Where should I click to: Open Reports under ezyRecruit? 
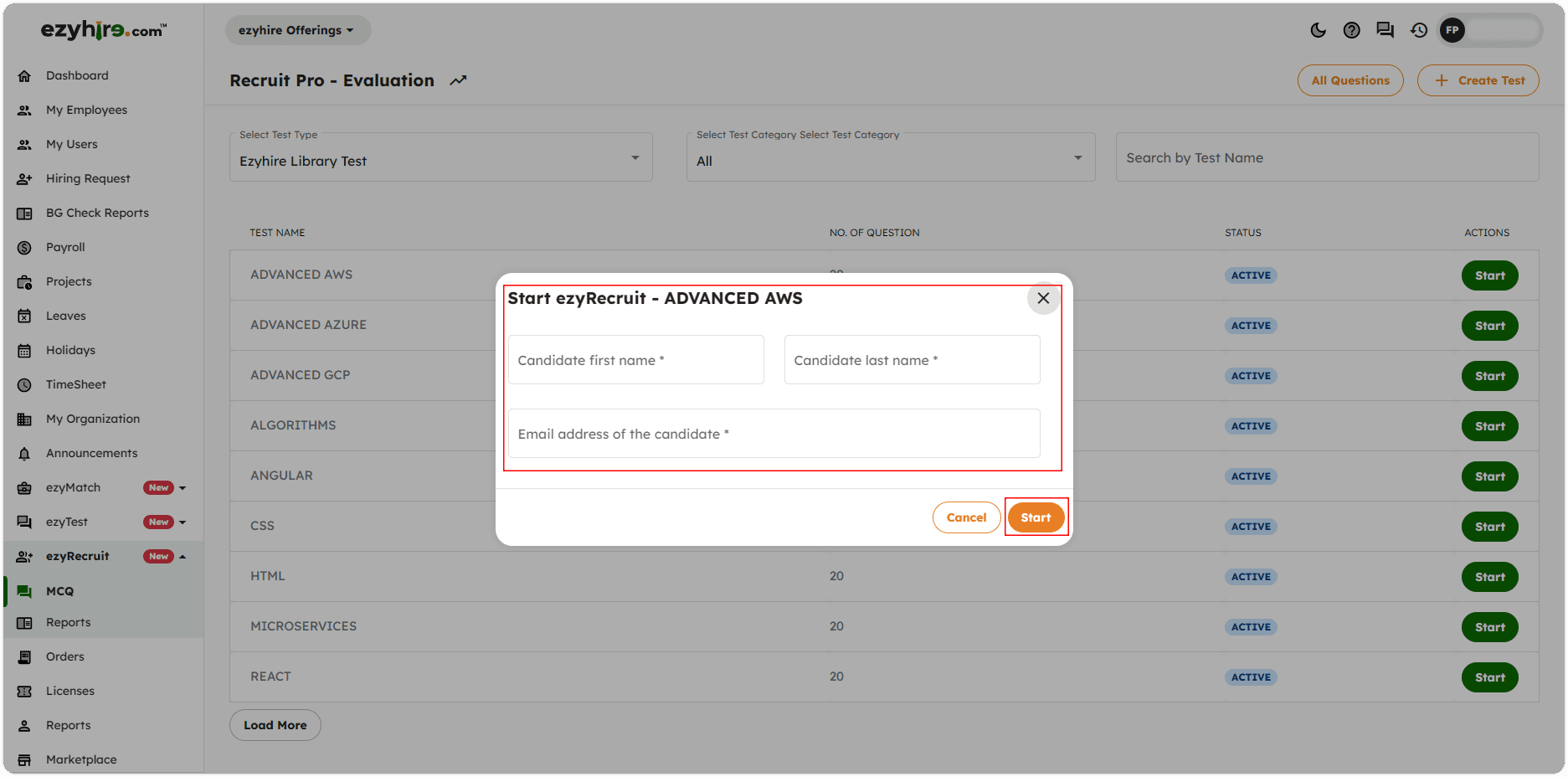(x=103, y=622)
